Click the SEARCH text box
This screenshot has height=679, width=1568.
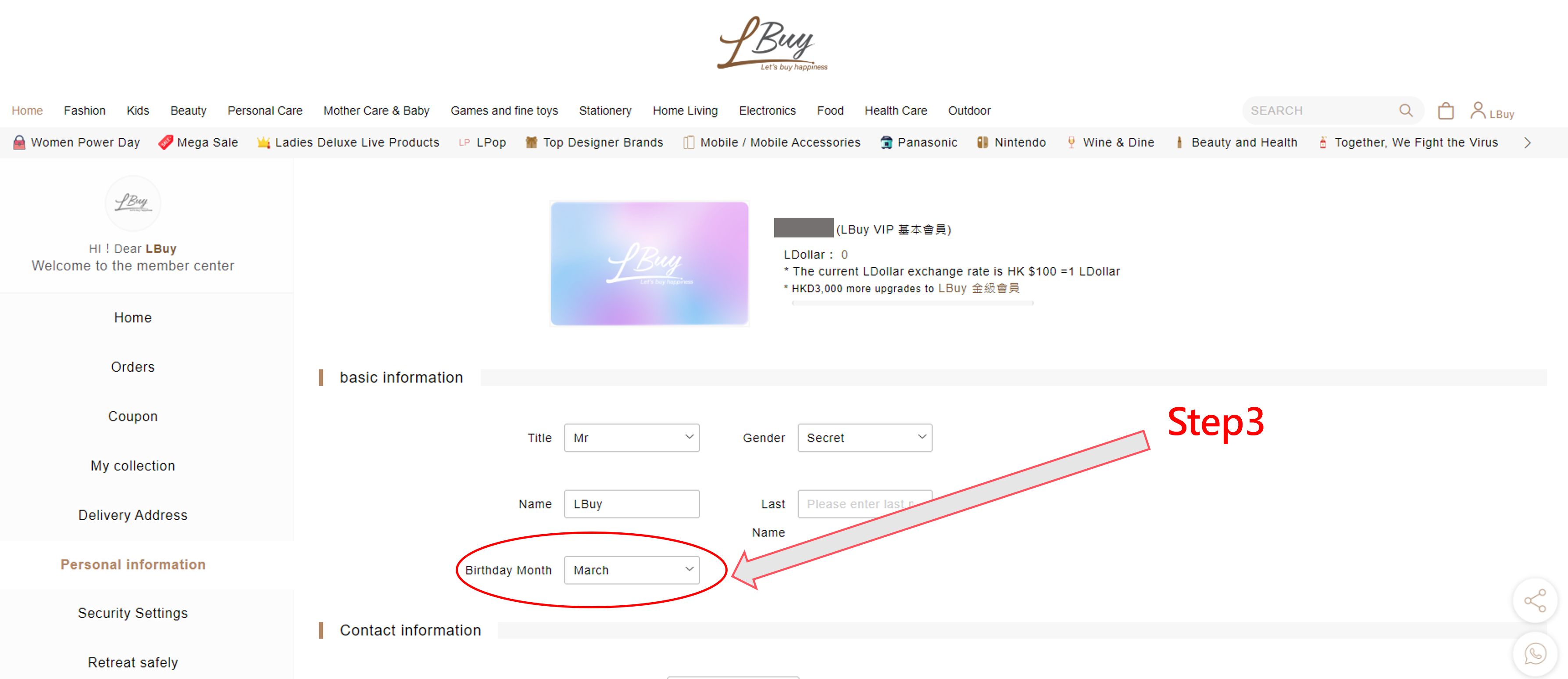(1321, 111)
